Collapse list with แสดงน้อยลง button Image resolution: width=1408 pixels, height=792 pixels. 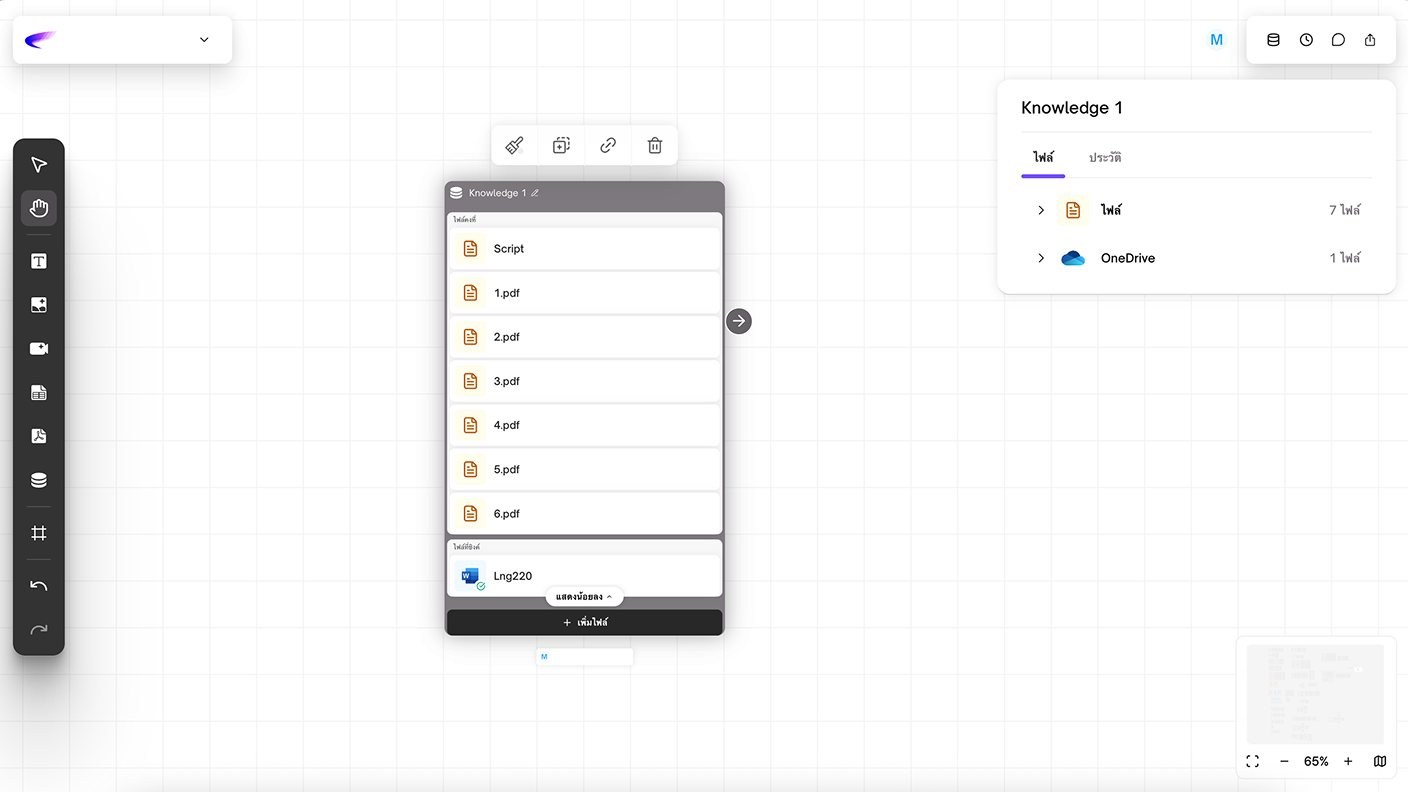pos(584,597)
